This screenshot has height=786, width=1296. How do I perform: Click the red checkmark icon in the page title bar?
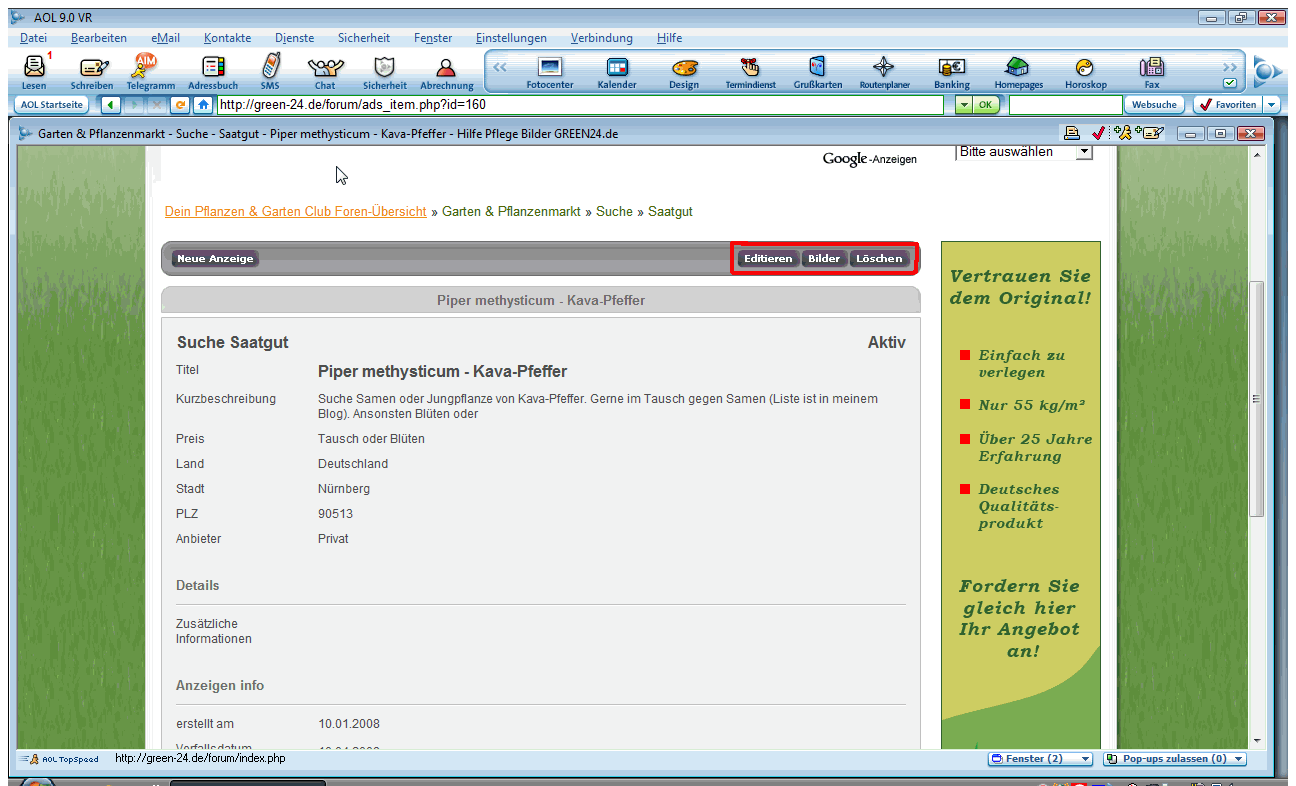point(1098,133)
